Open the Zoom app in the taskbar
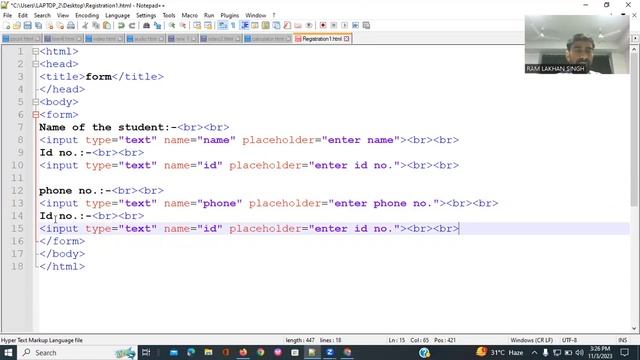Viewport: 640px width, 360px height. [x=330, y=353]
